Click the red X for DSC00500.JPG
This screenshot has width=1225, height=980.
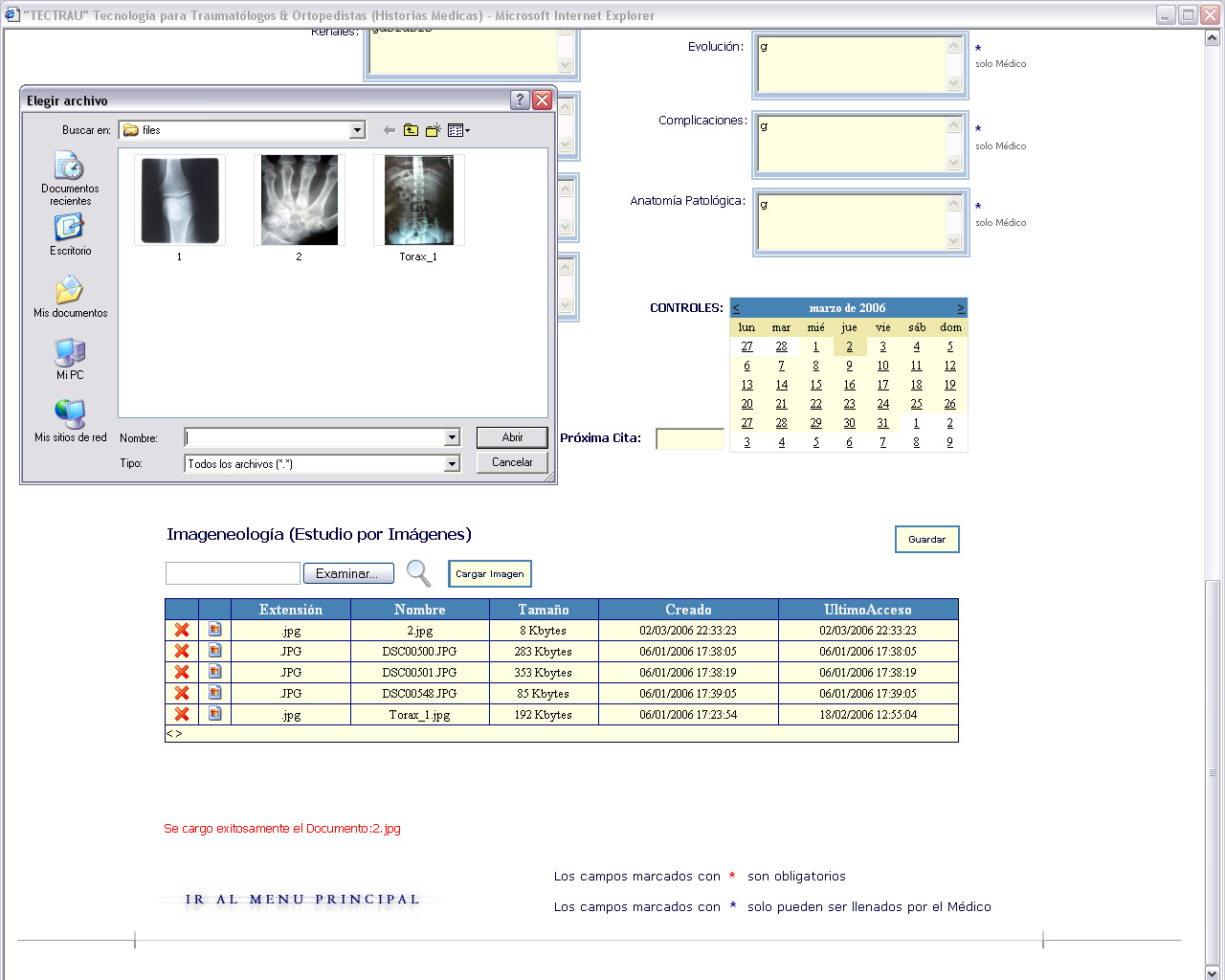181,651
